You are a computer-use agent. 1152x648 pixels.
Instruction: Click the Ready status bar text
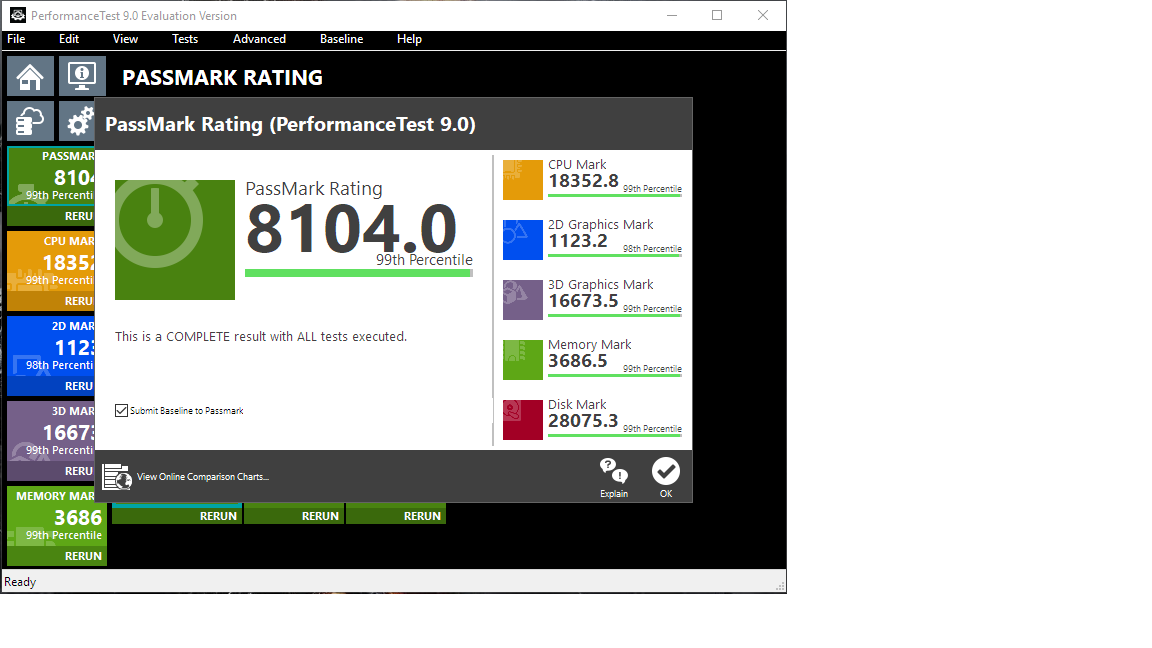[x=20, y=582]
